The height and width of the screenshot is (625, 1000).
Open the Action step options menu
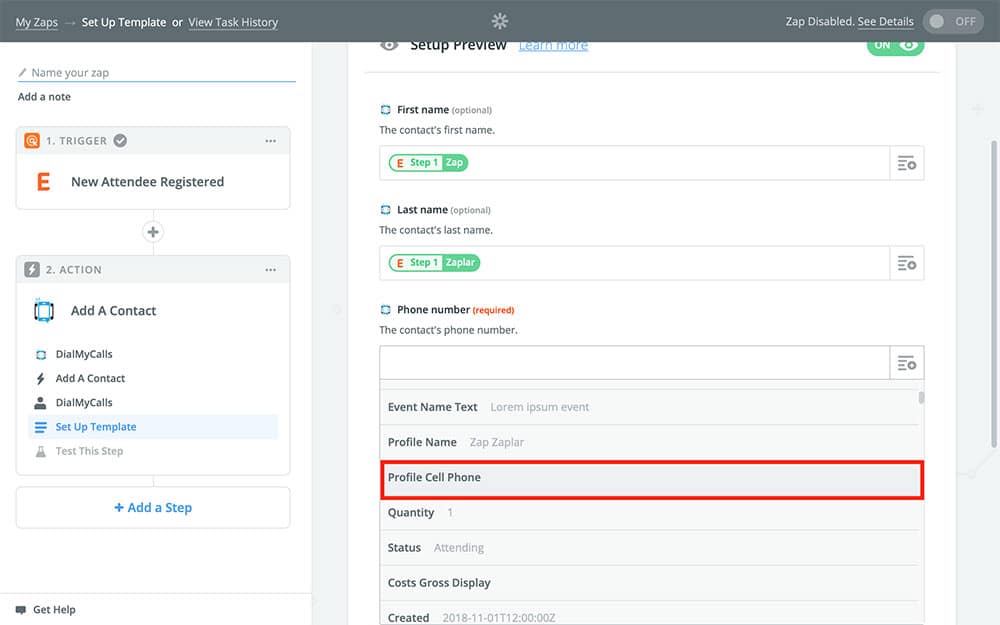pos(271,270)
